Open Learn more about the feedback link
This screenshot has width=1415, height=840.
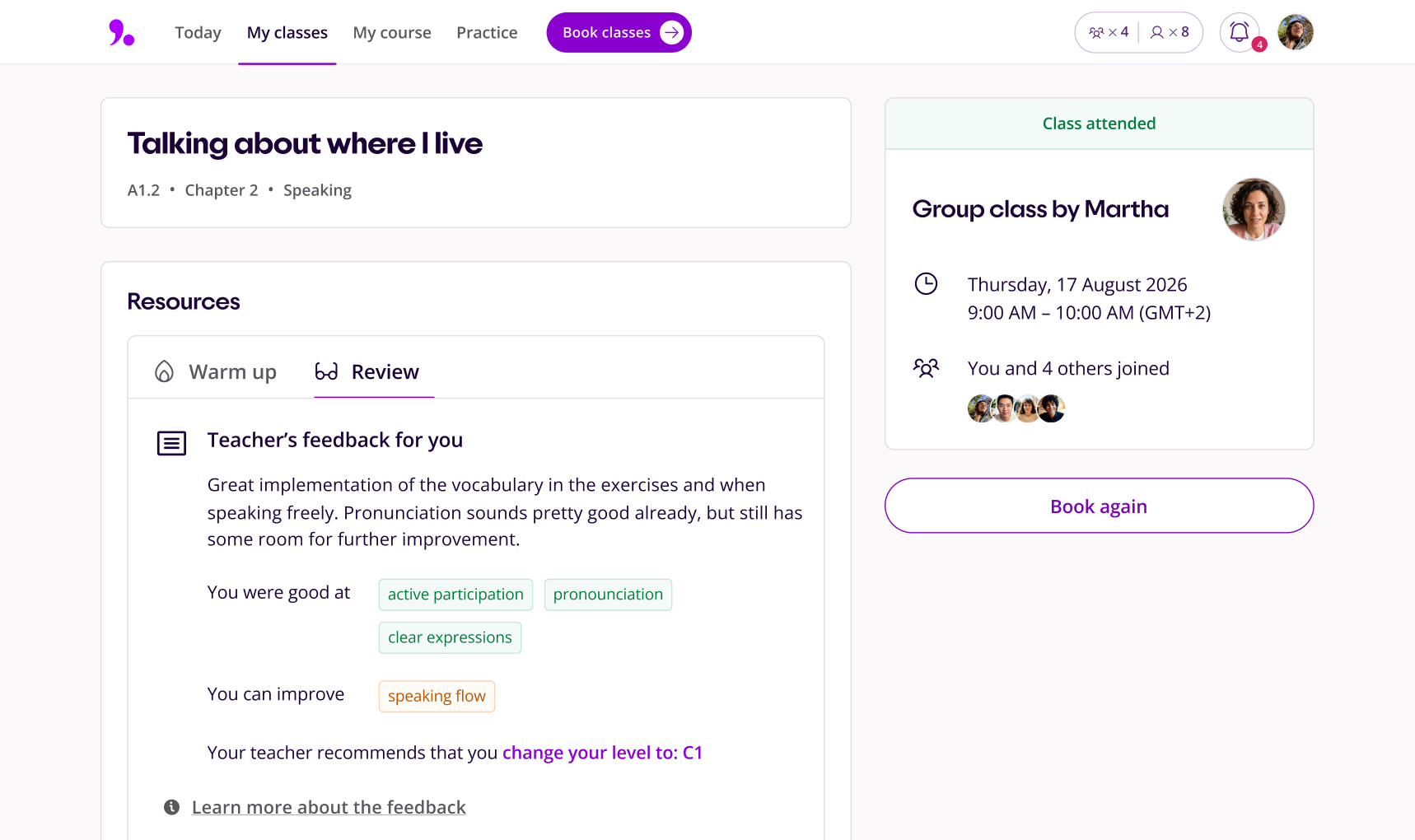[x=329, y=807]
